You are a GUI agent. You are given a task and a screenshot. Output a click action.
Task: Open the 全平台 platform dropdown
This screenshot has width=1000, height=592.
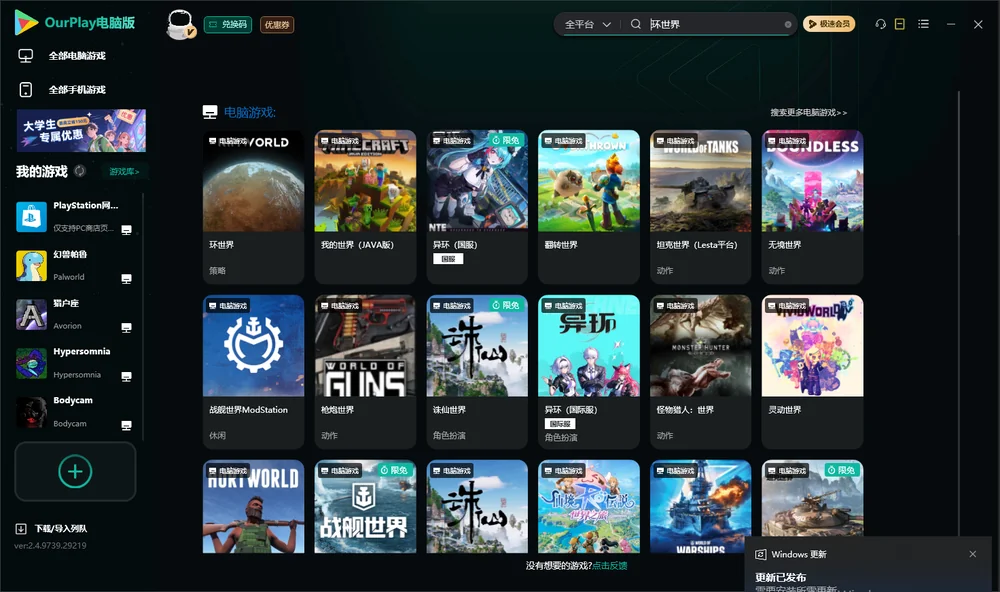click(587, 24)
